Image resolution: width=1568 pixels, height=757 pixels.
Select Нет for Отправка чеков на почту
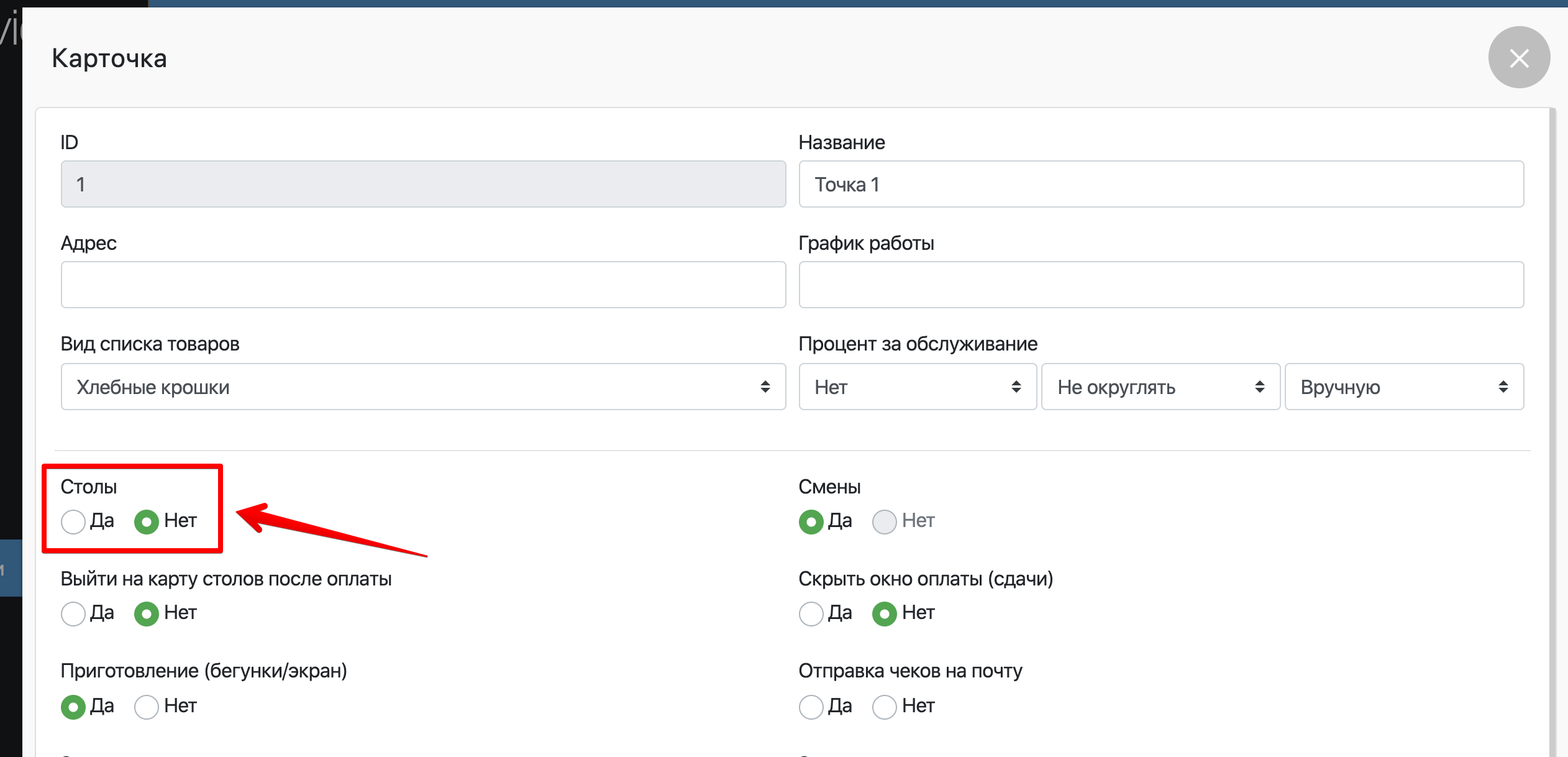click(885, 707)
